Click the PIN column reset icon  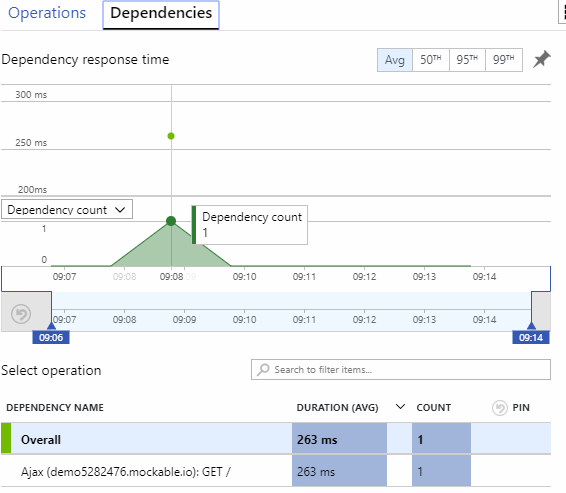tap(500, 408)
